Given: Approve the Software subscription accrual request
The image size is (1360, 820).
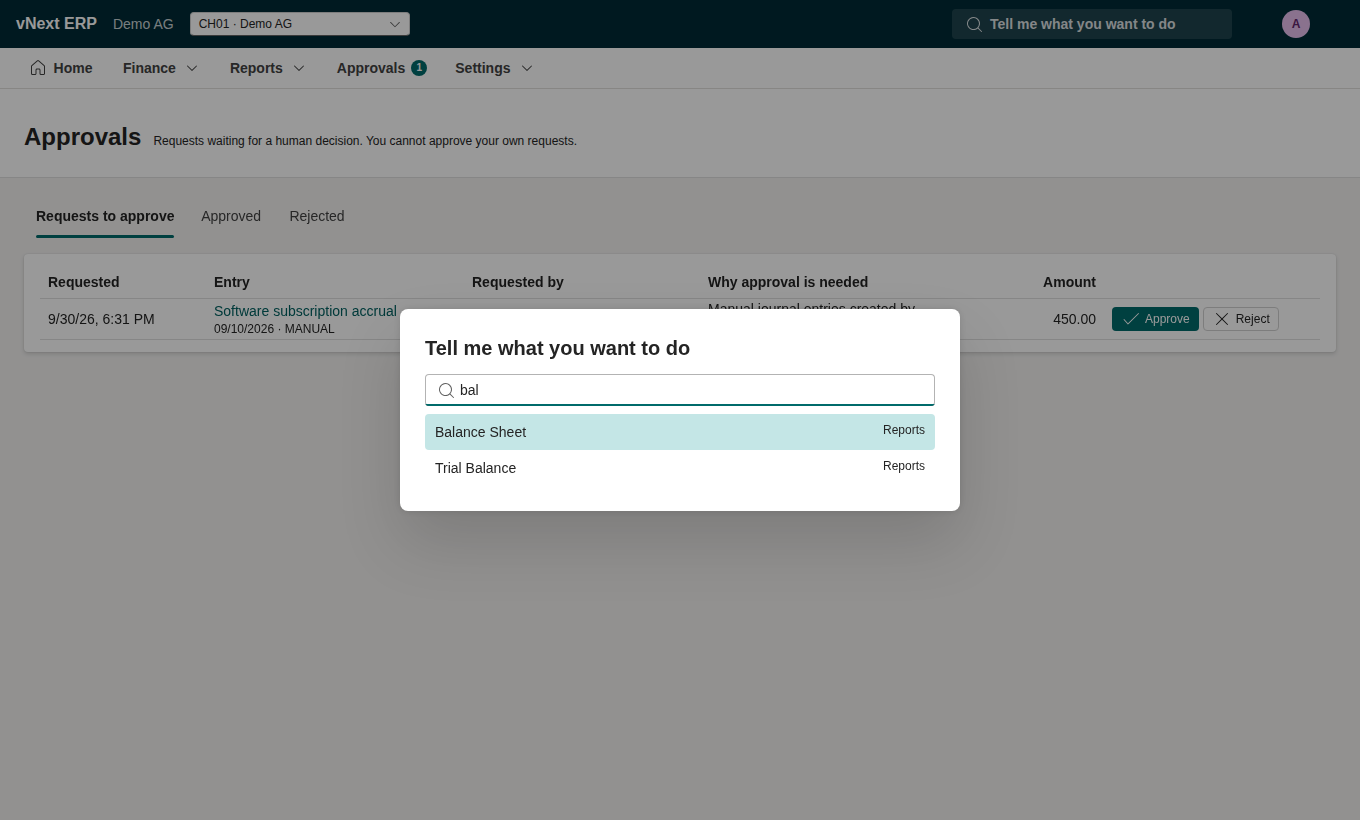Looking at the screenshot, I should tap(1155, 319).
